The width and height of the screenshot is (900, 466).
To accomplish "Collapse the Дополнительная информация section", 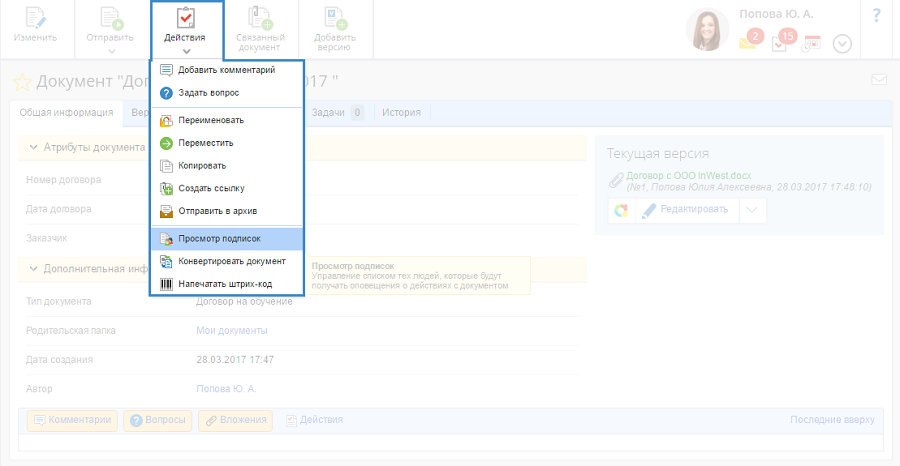I will (x=33, y=268).
